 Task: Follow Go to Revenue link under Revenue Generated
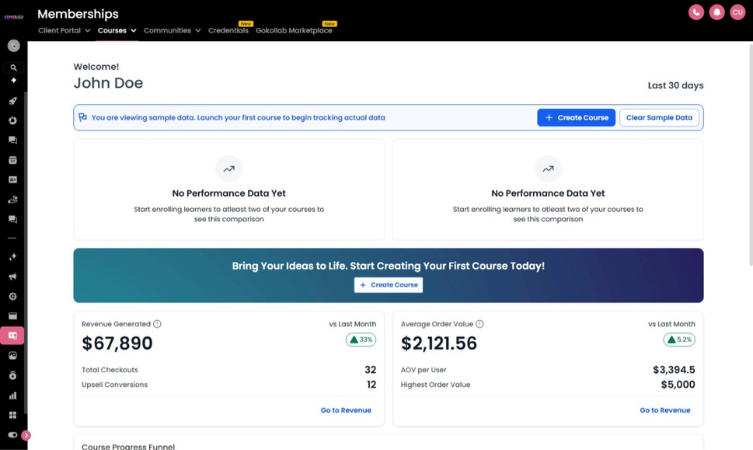click(345, 410)
